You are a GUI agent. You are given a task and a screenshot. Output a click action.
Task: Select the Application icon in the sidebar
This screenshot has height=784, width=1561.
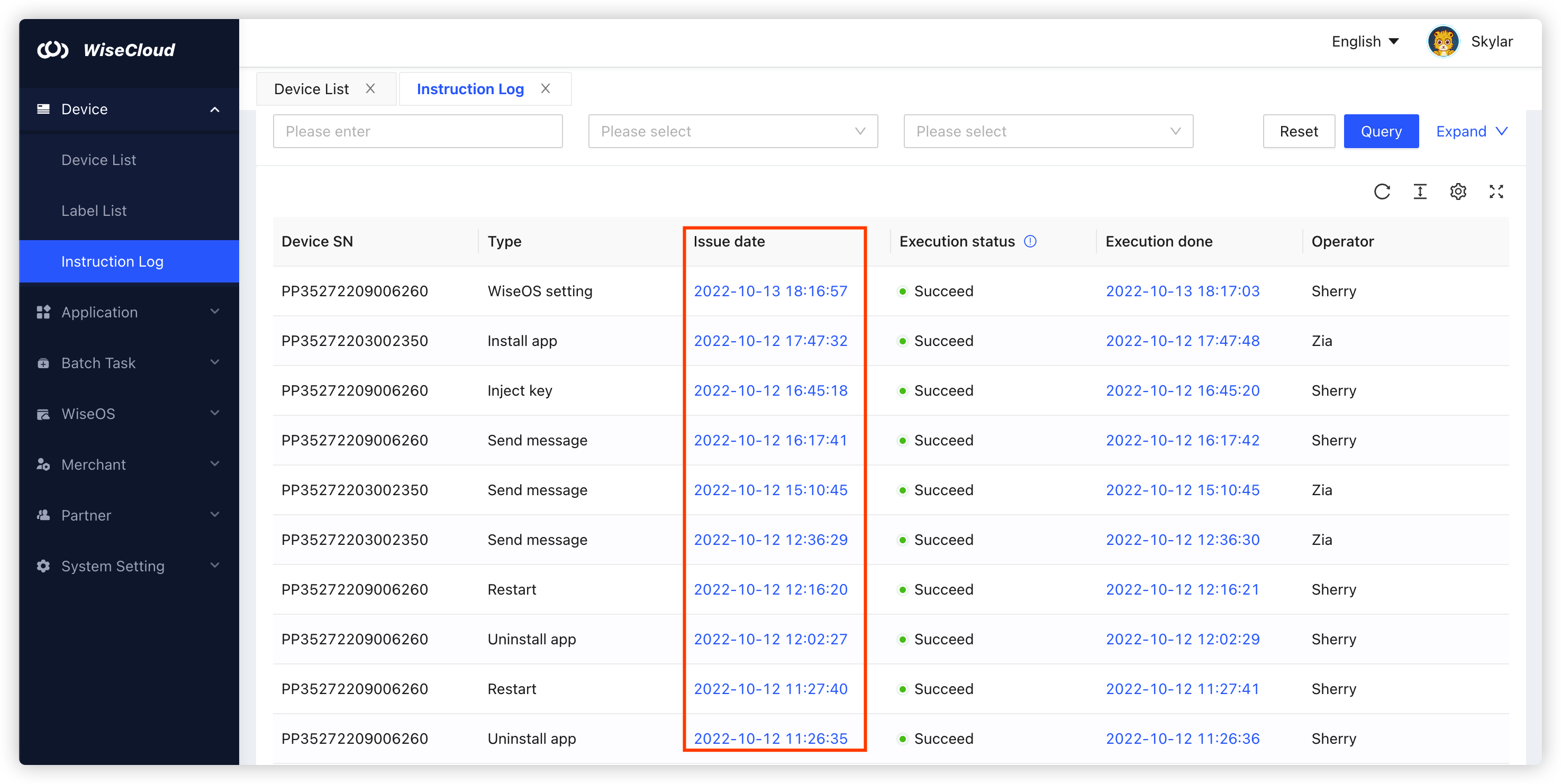coord(43,312)
